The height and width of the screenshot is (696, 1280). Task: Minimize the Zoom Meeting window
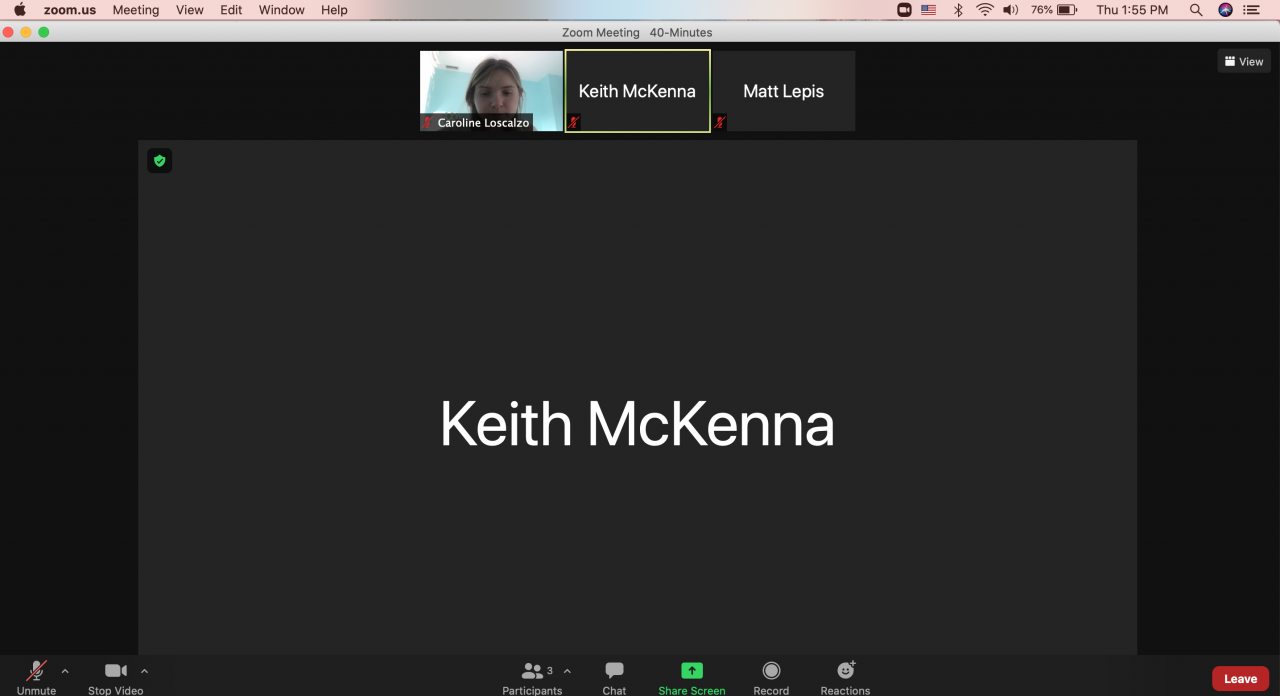click(26, 32)
